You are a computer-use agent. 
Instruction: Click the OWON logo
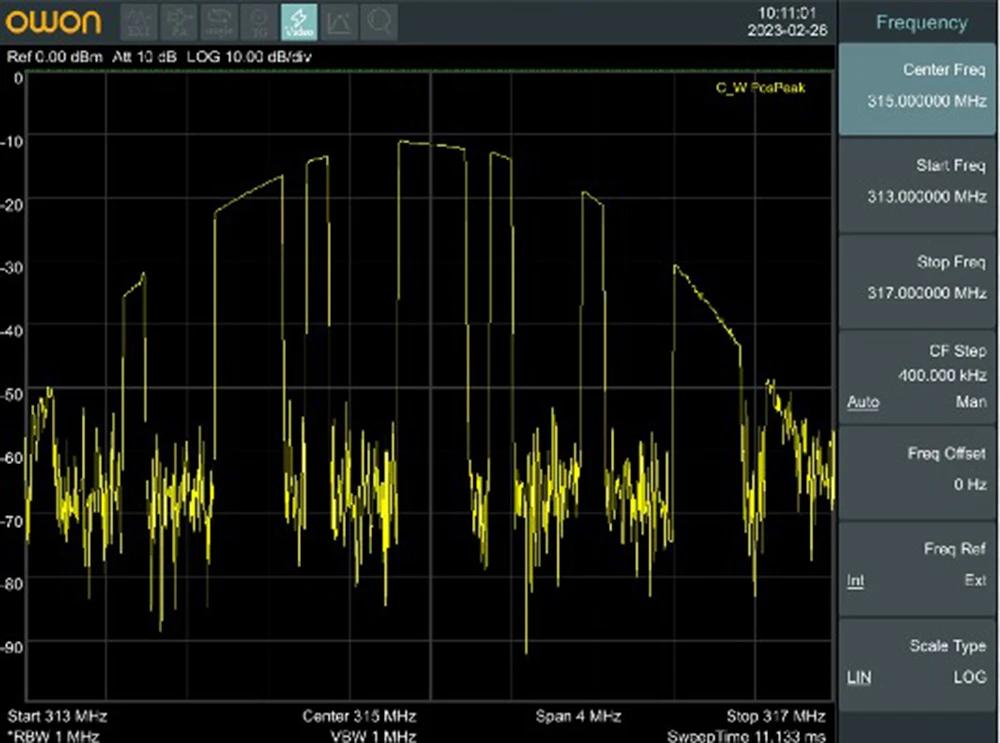55,22
